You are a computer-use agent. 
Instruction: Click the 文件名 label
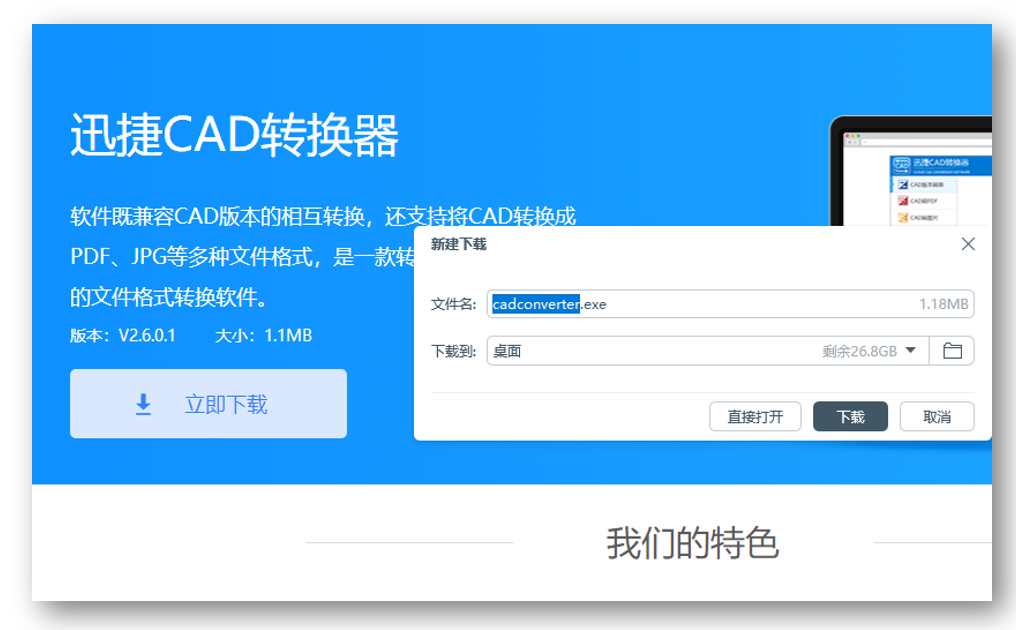pos(453,304)
